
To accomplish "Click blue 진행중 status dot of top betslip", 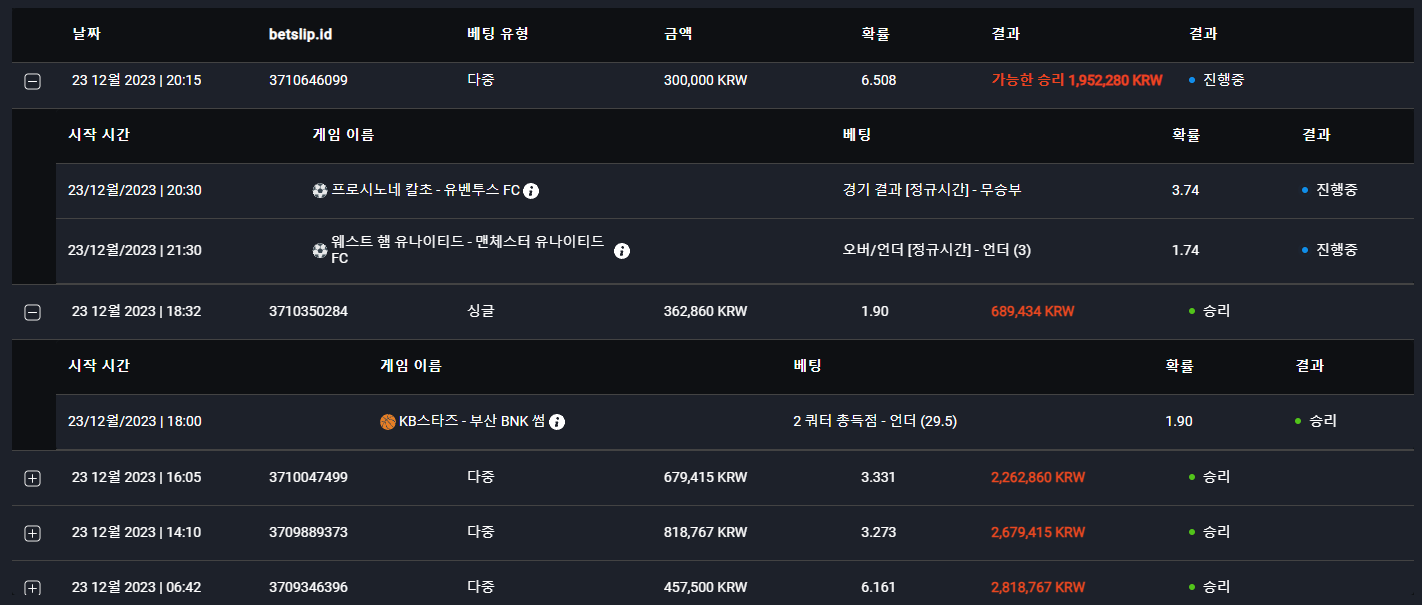I will pos(1192,80).
